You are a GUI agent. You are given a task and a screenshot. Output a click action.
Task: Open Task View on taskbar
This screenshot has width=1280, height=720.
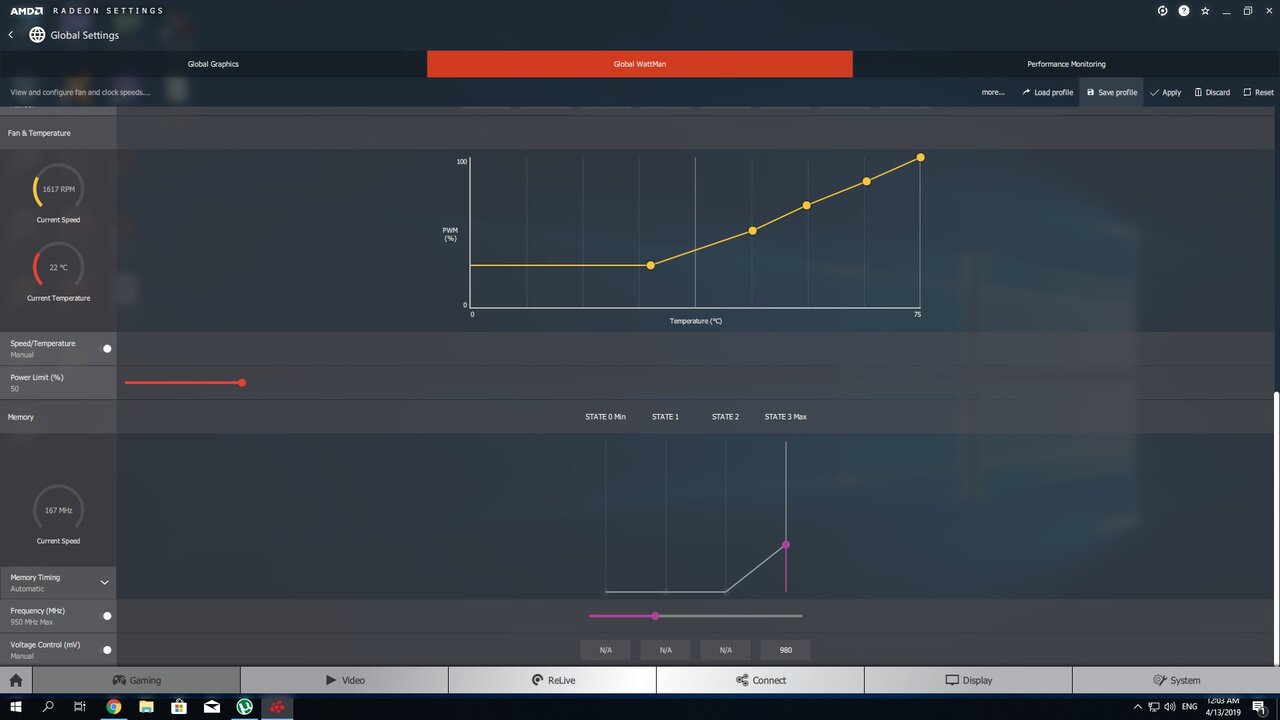pos(80,707)
